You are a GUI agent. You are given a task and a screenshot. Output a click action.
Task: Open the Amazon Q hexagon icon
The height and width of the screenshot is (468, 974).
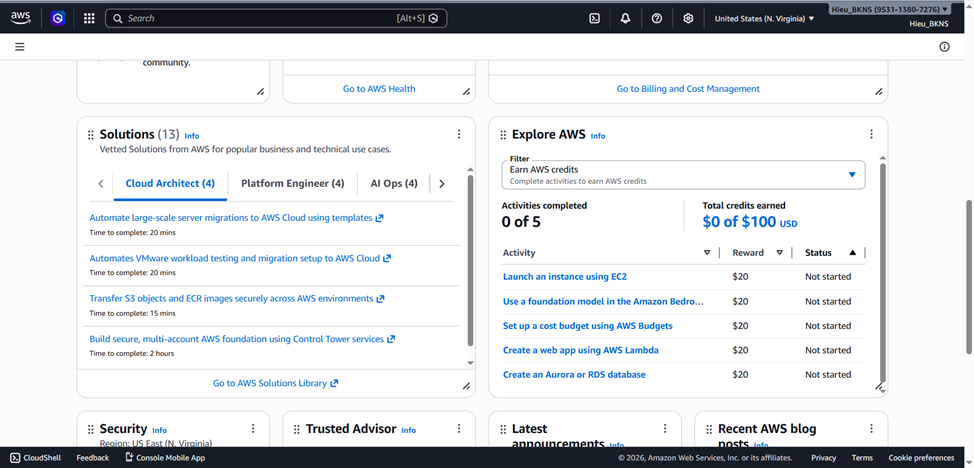click(x=58, y=19)
